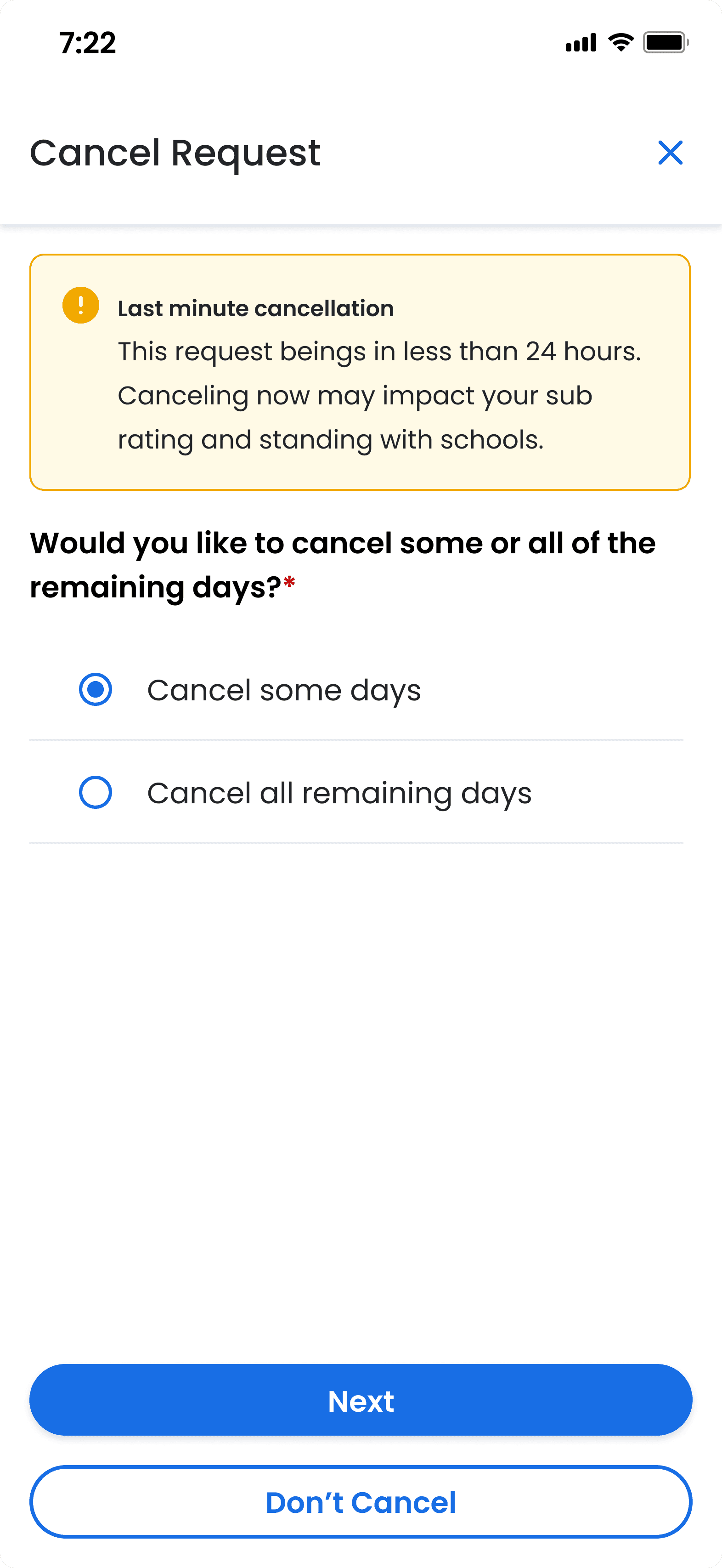Tap the battery icon in status bar
Image resolution: width=722 pixels, height=1568 pixels.
(666, 43)
